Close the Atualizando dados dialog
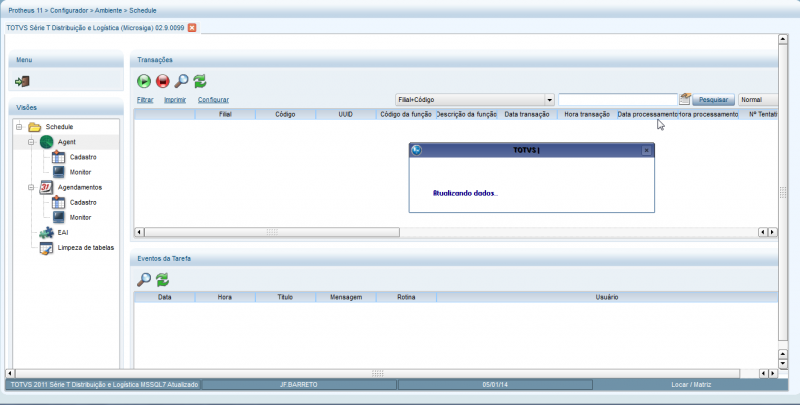This screenshot has width=800, height=405. tap(646, 150)
